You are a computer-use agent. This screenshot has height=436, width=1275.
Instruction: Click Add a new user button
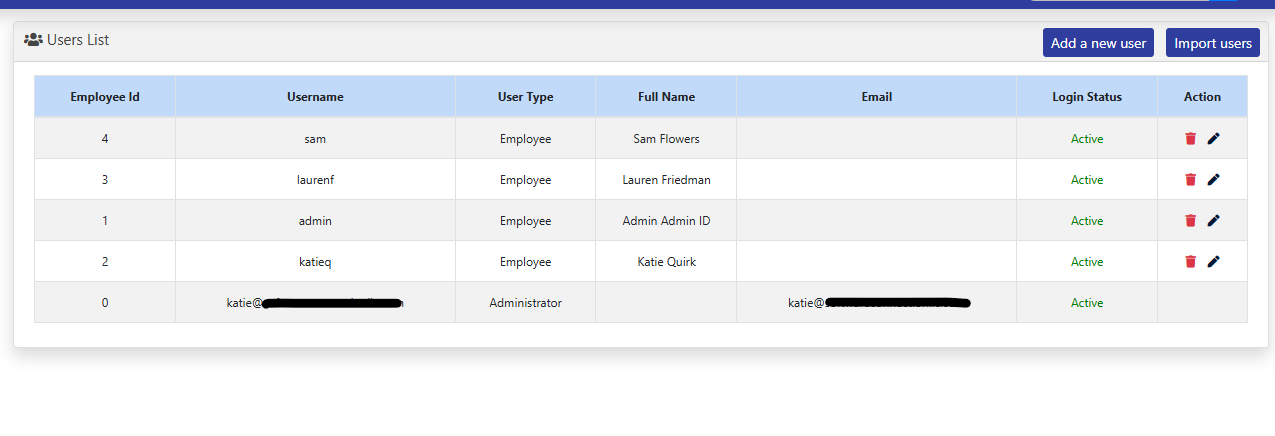point(1098,43)
